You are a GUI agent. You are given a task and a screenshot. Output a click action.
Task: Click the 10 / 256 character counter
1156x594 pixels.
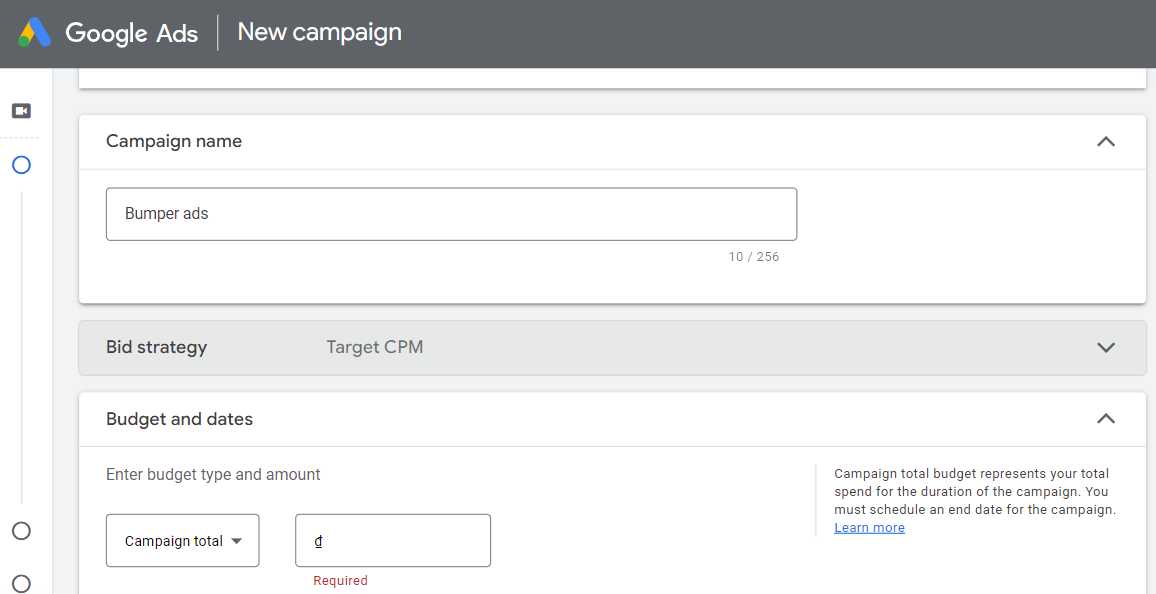[x=753, y=257]
